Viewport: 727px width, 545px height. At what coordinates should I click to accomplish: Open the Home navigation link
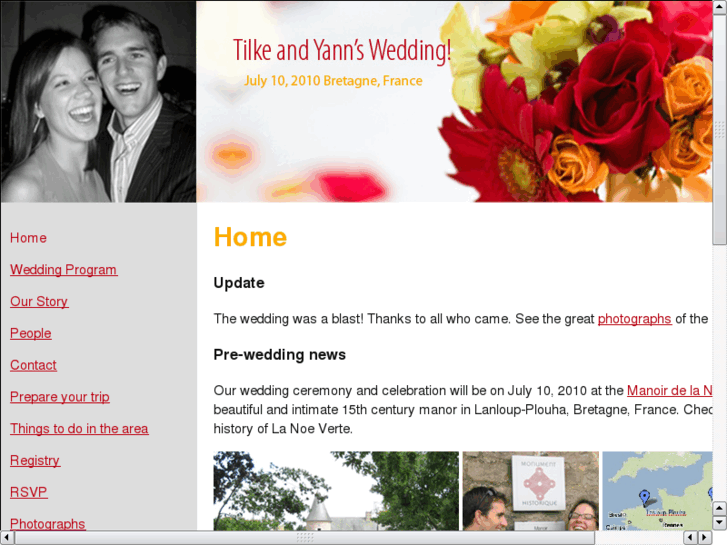point(28,238)
